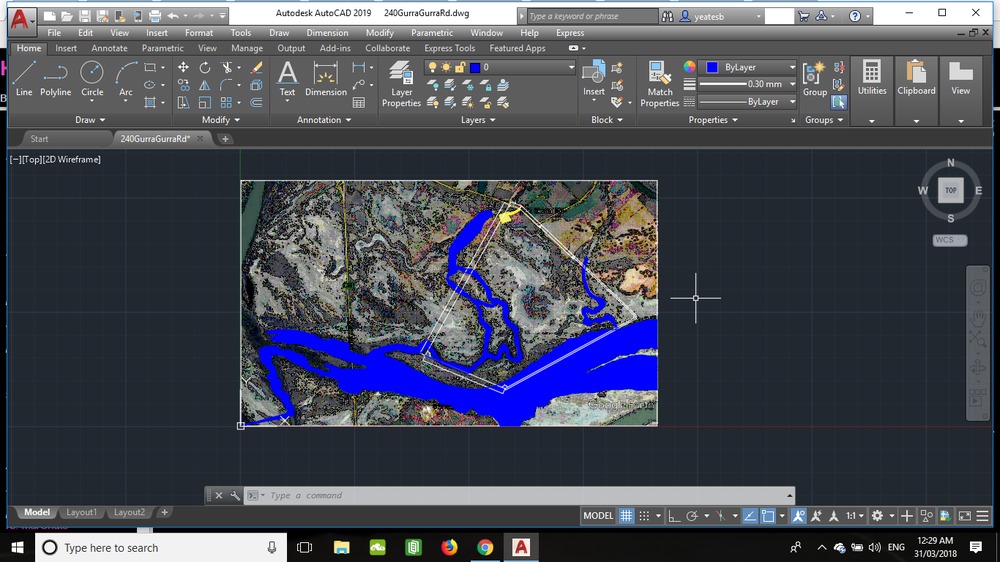Open the Format menu

(x=199, y=33)
